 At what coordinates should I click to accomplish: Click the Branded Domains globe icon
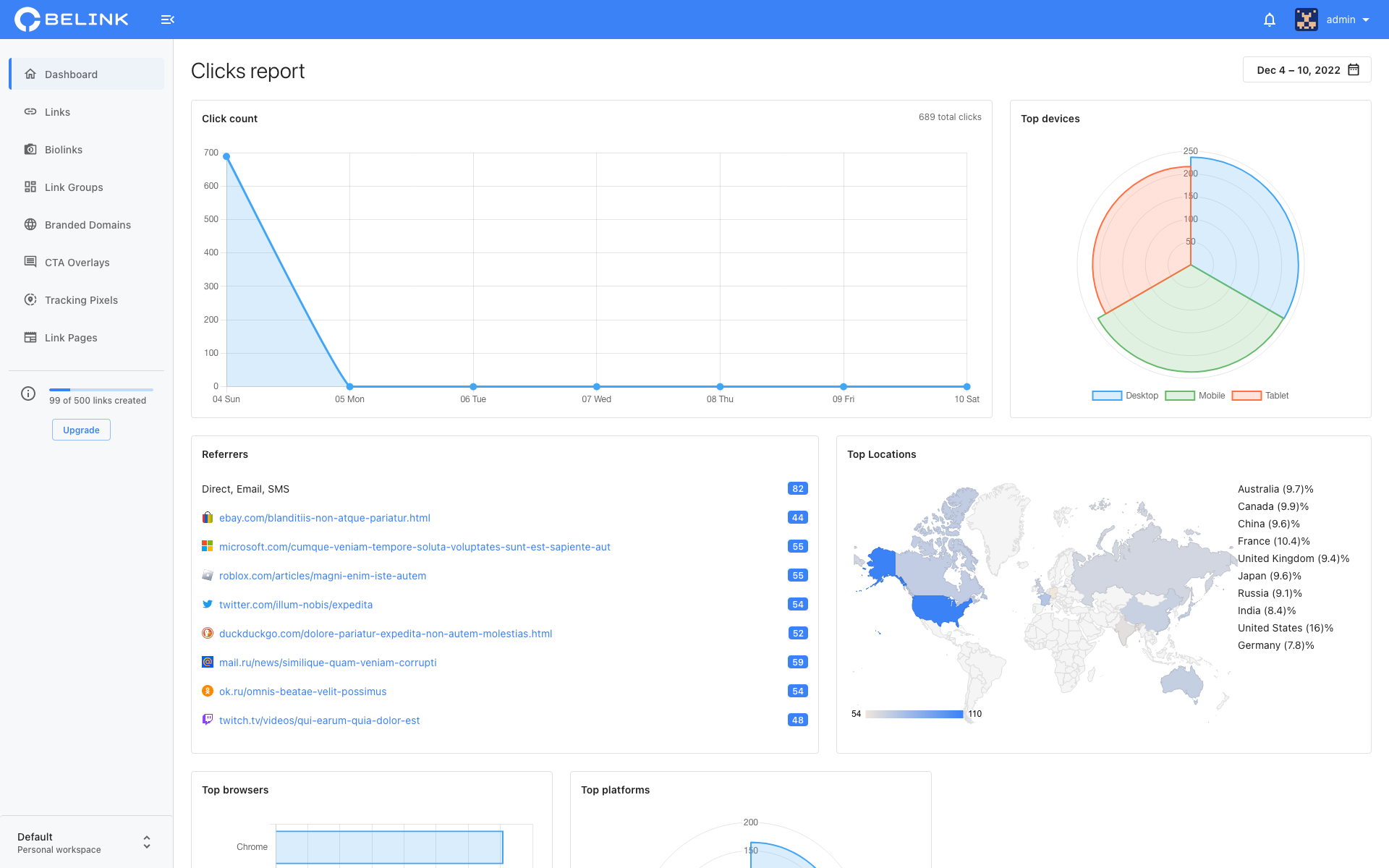click(x=30, y=225)
